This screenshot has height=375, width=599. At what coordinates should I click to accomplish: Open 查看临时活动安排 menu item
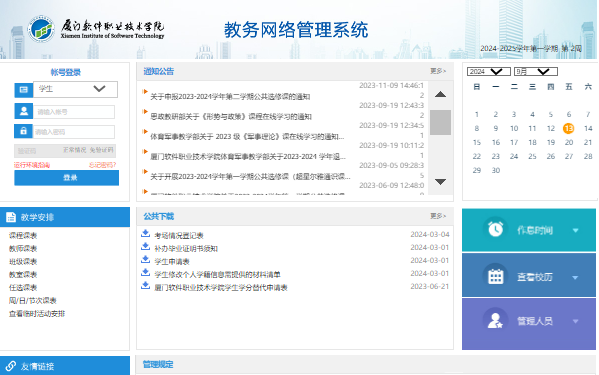point(37,314)
